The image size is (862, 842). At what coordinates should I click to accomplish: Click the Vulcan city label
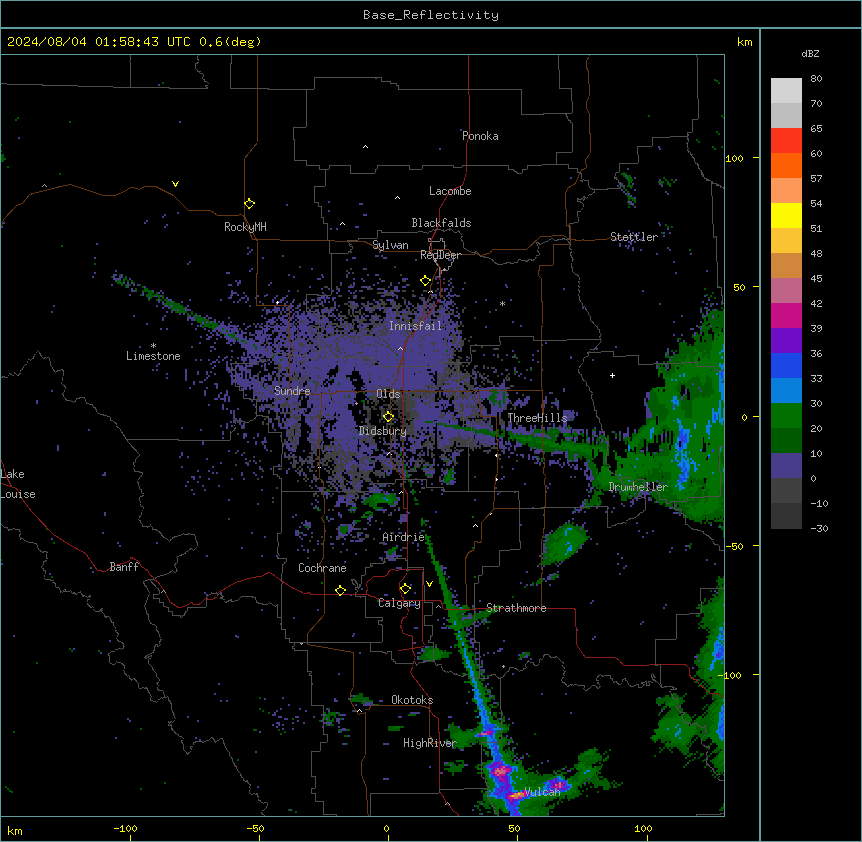coord(542,792)
